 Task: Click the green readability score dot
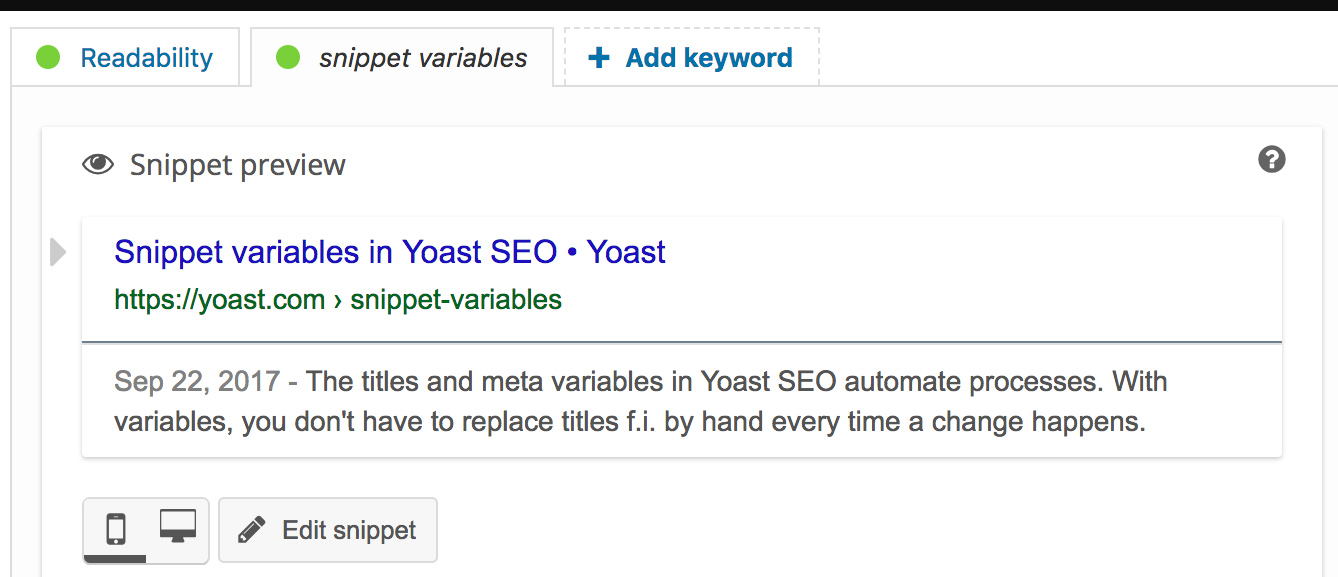(x=48, y=58)
